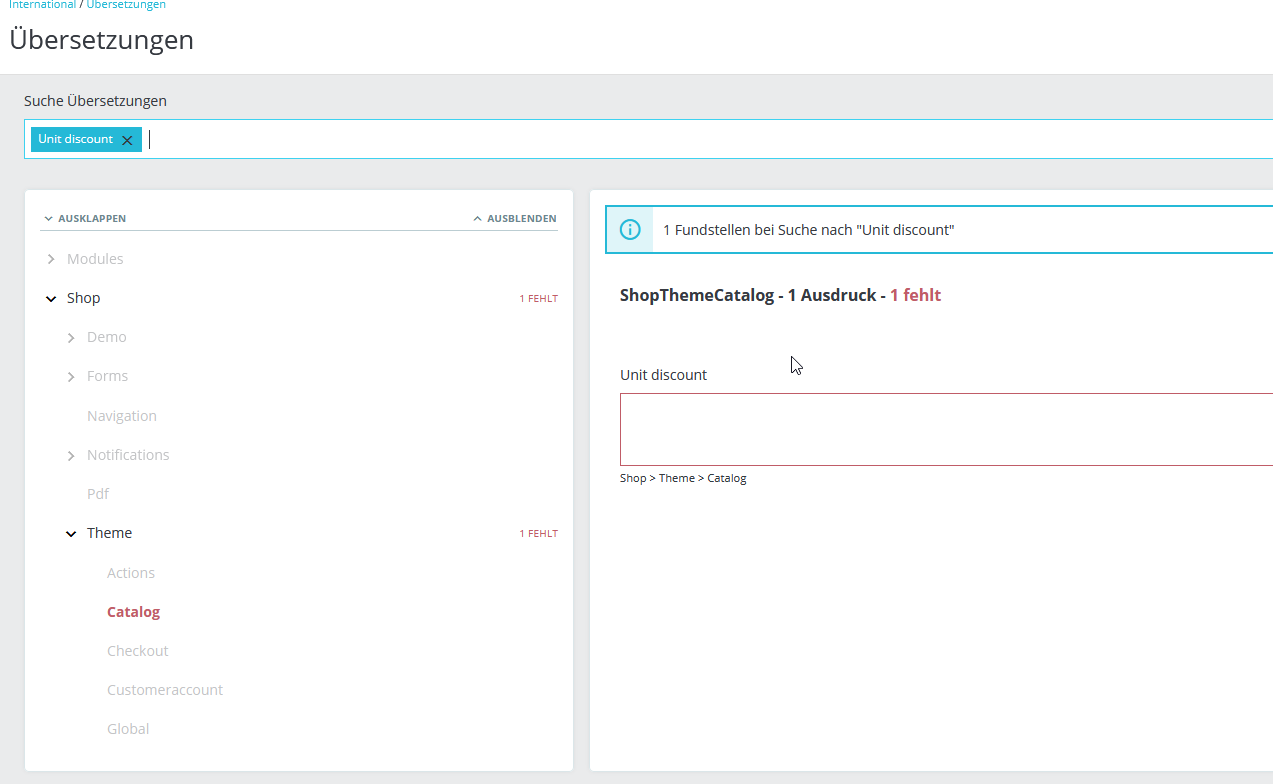Viewport: 1273px width, 784px height.
Task: Click the Unit discount field label
Action: (663, 375)
